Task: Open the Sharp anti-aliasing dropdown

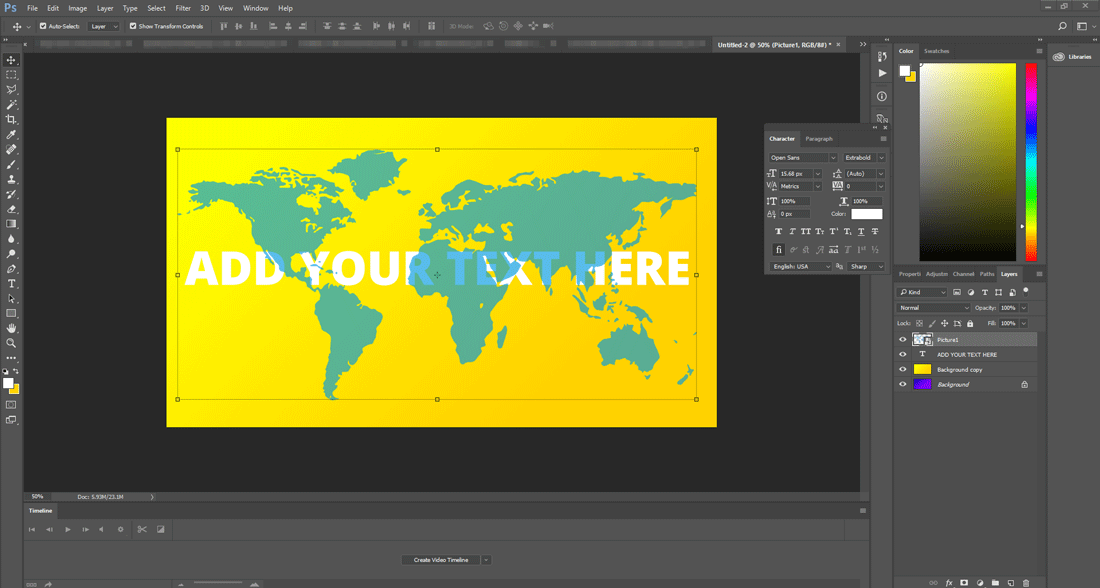Action: (x=866, y=267)
